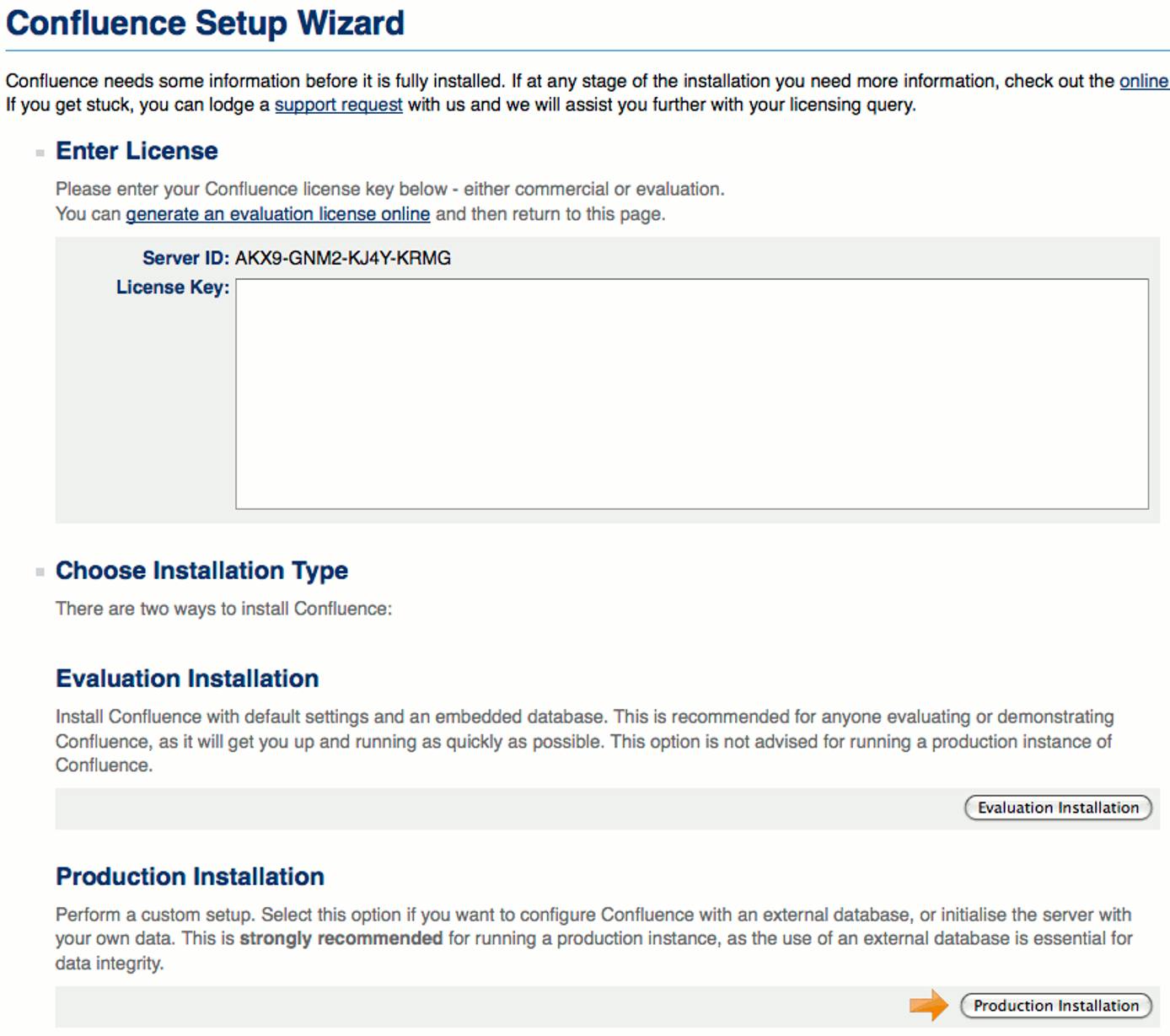Click the Choose Installation Type heading
The image size is (1170, 1036).
201,571
